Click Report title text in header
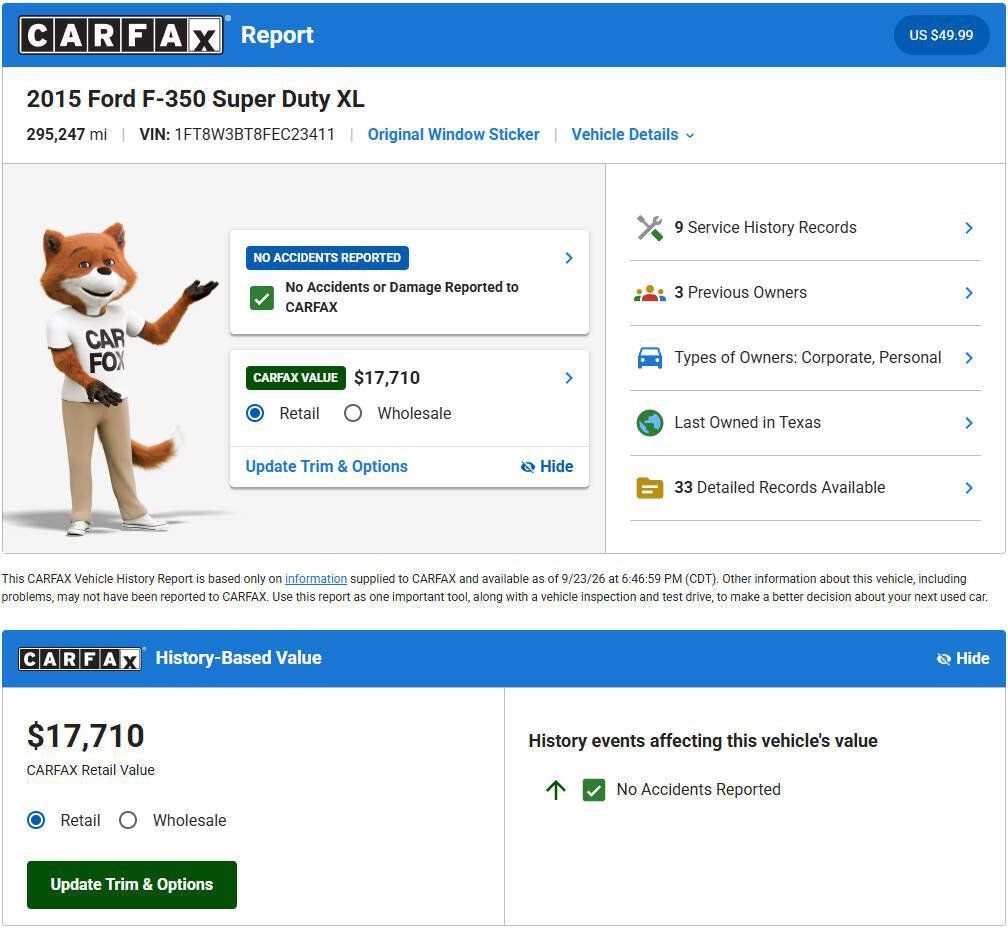The height and width of the screenshot is (928, 1008). coord(277,35)
